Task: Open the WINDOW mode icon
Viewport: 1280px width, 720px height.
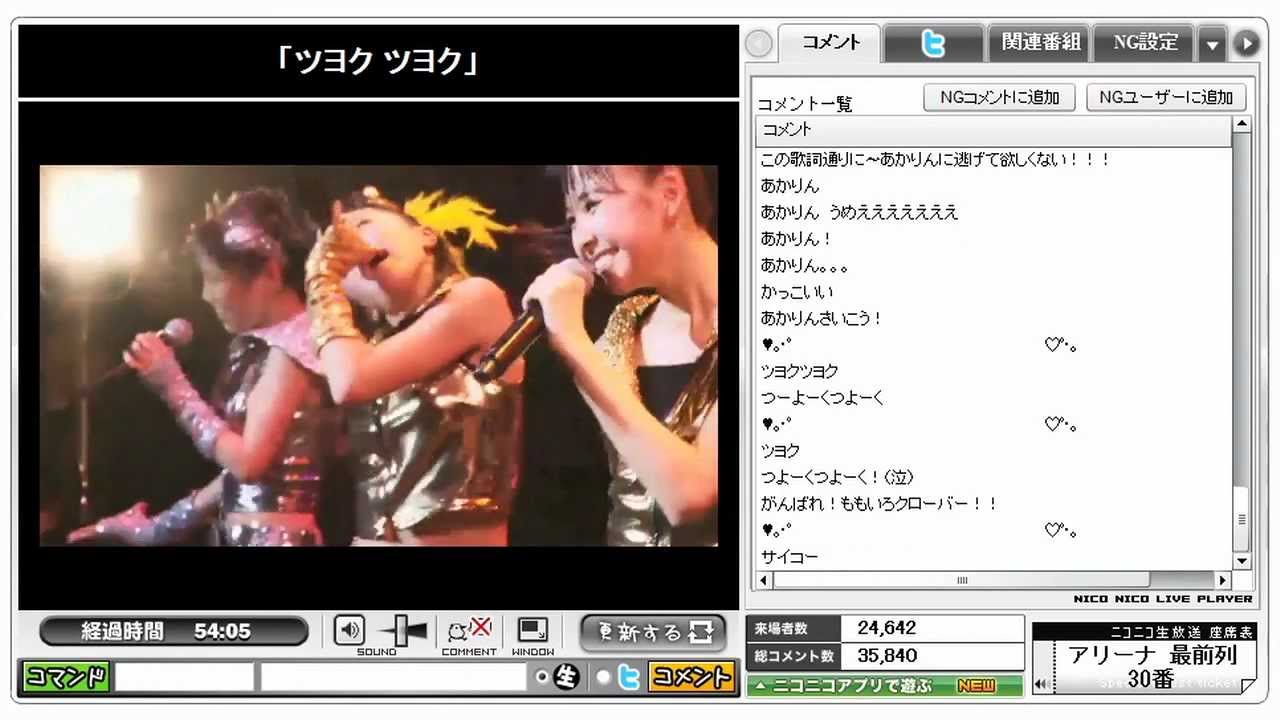Action: tap(533, 630)
